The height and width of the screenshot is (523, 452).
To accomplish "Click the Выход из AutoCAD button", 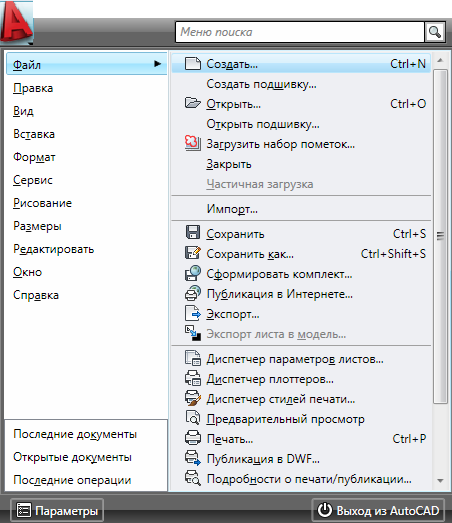I will pos(378,510).
